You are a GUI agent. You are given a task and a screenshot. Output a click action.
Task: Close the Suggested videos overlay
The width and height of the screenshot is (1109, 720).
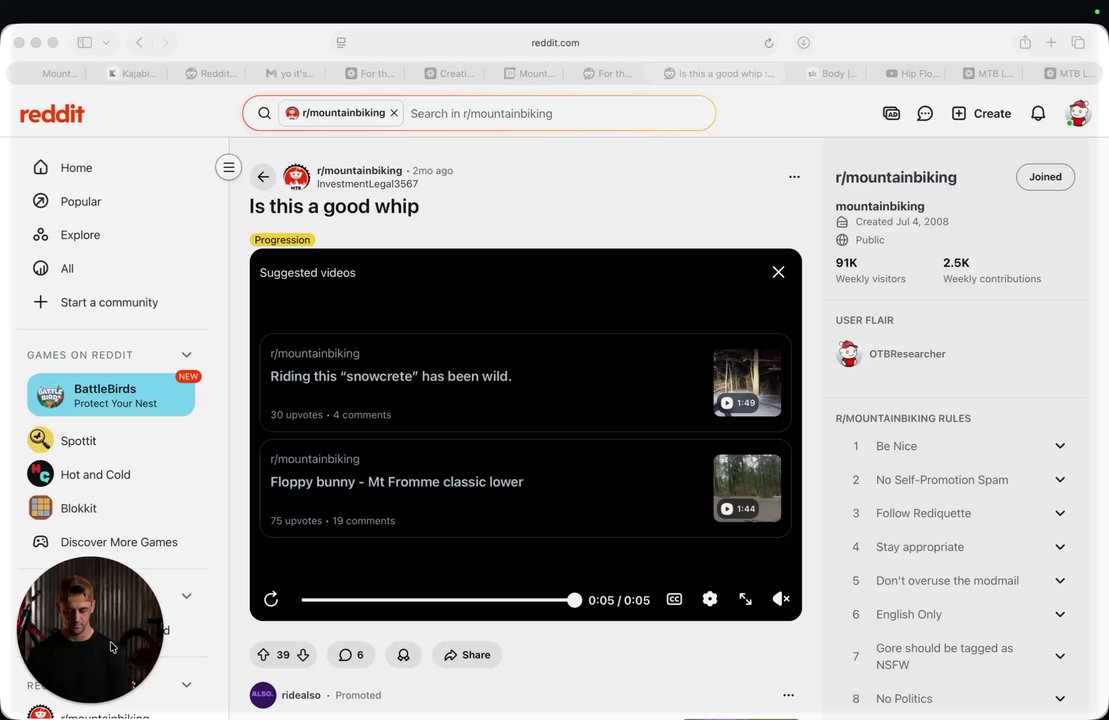coord(778,272)
